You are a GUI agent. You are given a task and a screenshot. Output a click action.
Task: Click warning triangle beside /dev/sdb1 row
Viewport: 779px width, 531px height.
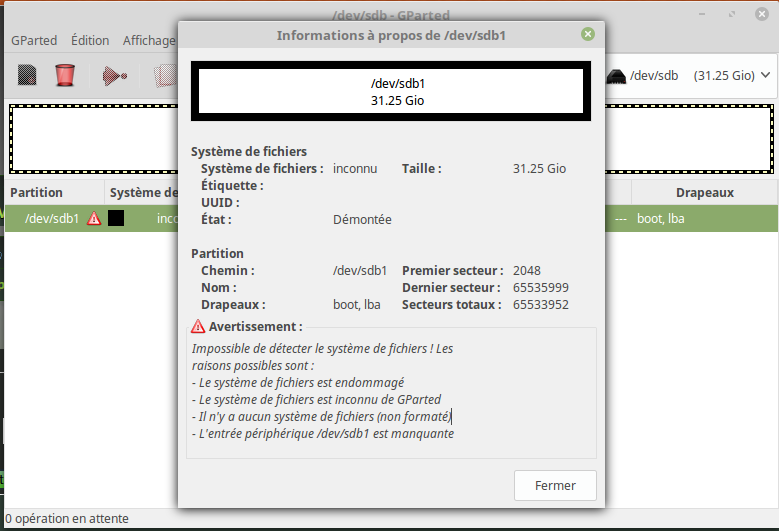(x=94, y=219)
